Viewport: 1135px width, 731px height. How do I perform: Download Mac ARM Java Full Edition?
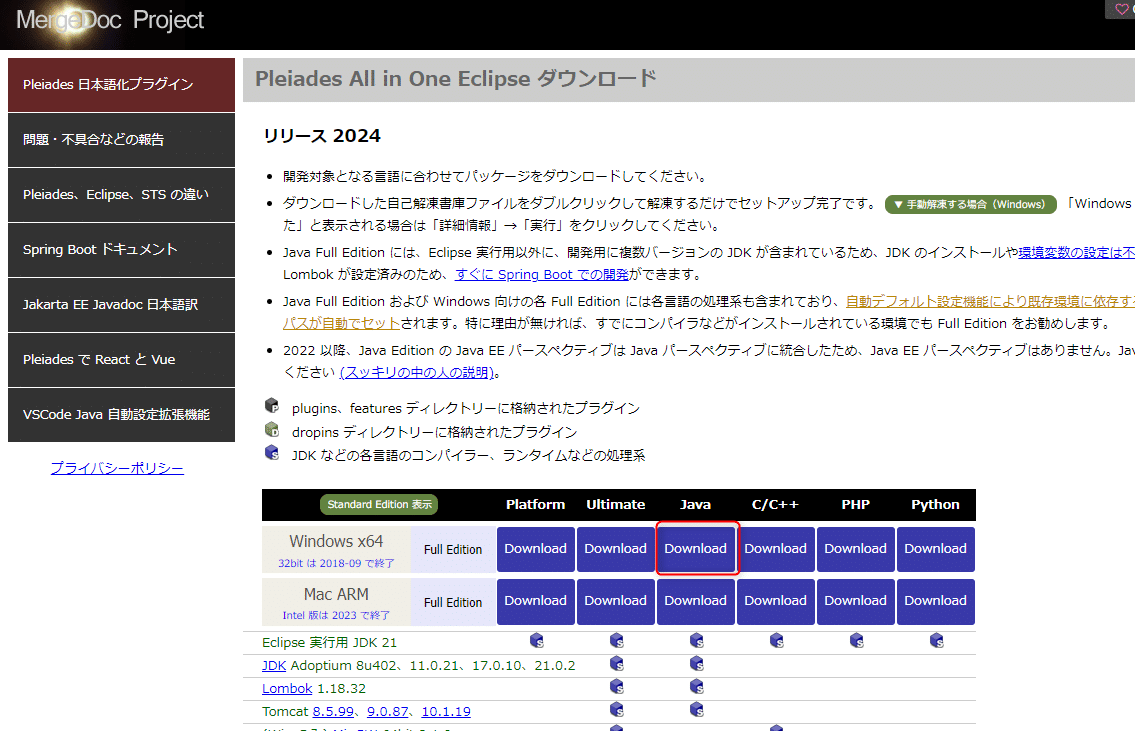[x=696, y=601]
